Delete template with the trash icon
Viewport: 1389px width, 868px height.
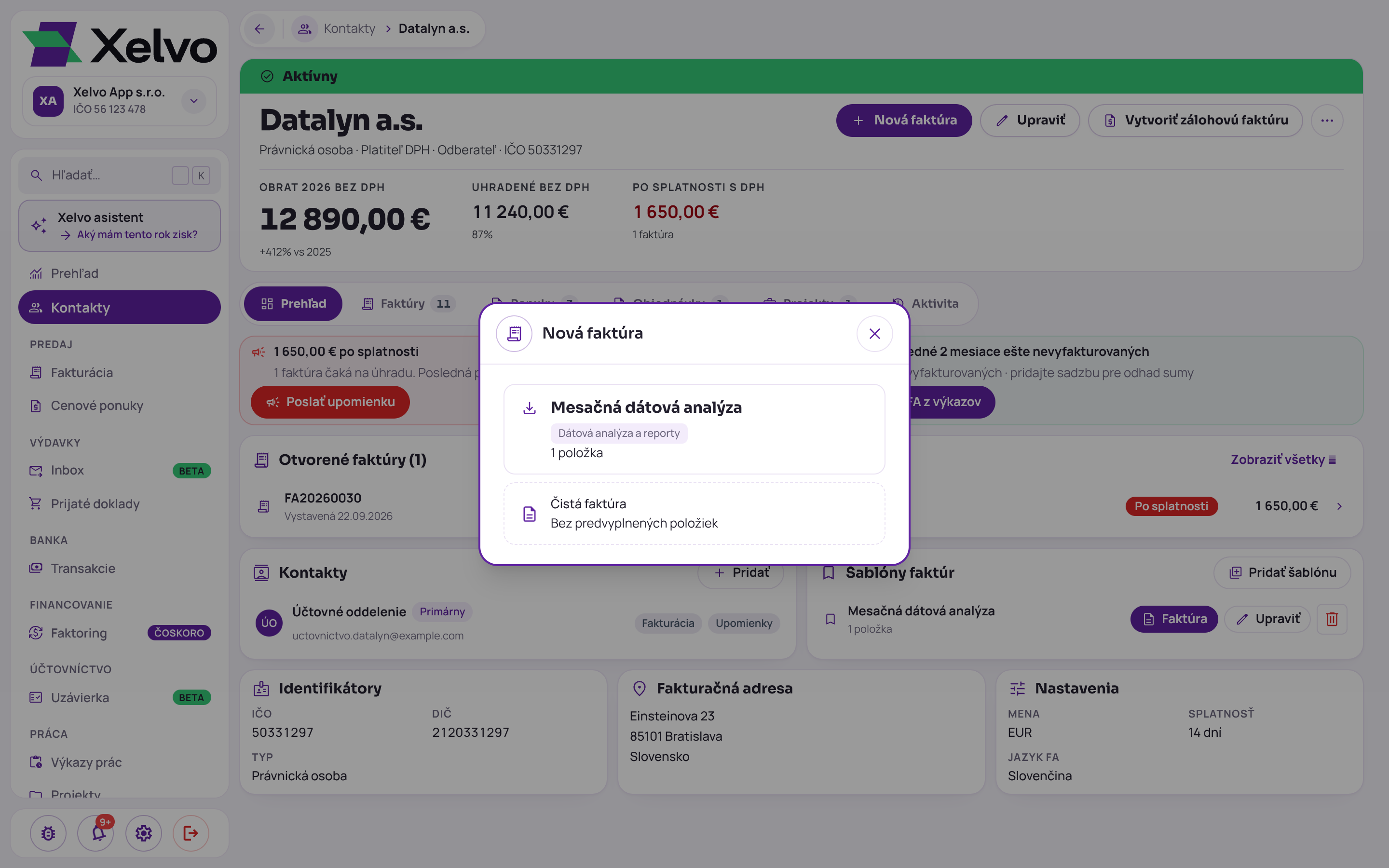click(x=1332, y=619)
